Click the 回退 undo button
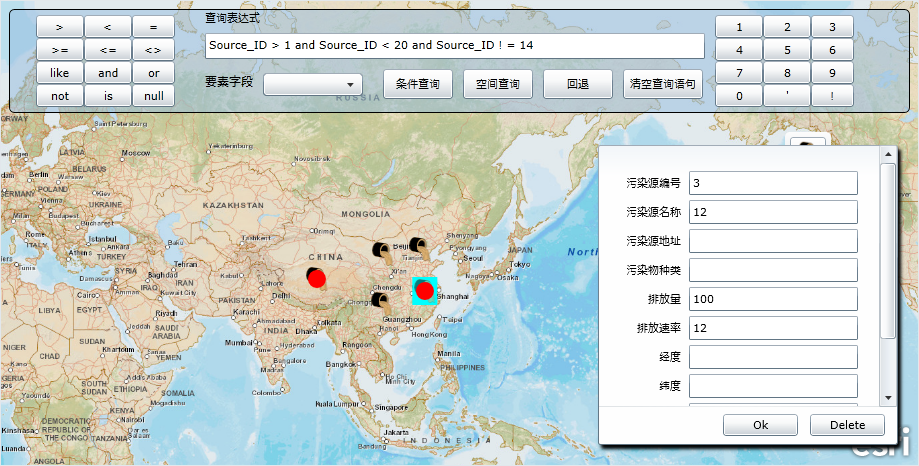919x466 pixels. pyautogui.click(x=578, y=84)
